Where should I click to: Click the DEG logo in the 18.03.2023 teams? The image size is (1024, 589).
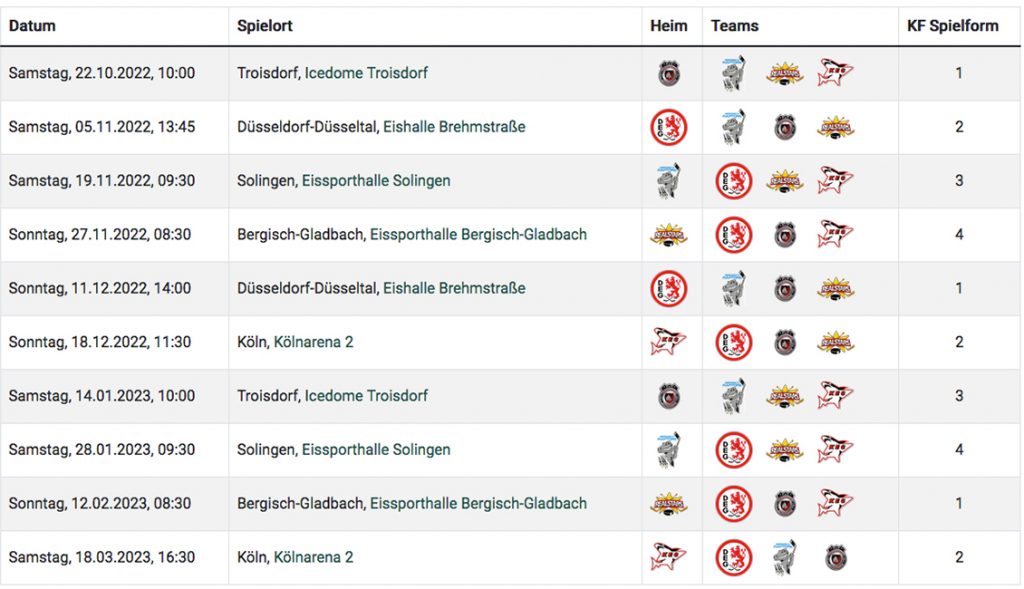click(734, 557)
